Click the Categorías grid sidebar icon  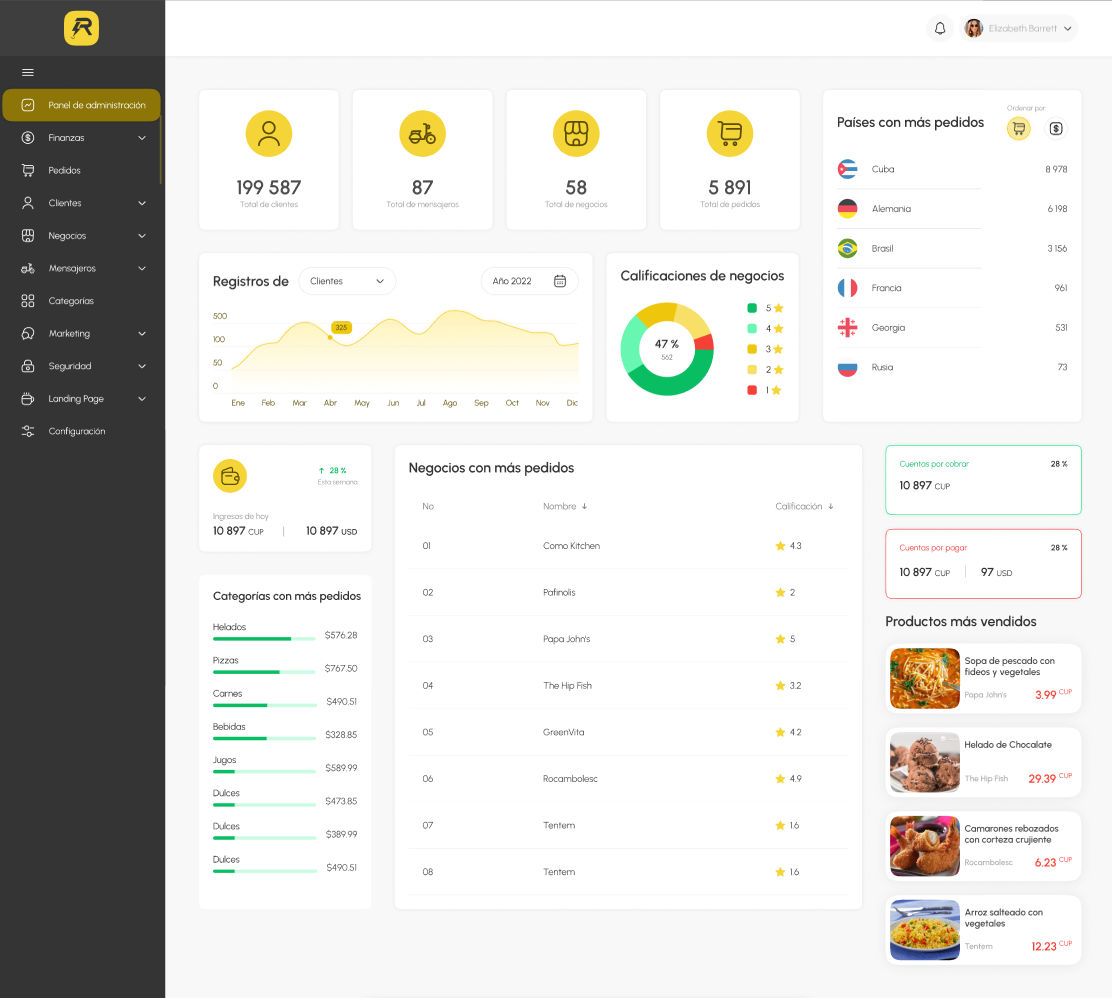point(28,301)
